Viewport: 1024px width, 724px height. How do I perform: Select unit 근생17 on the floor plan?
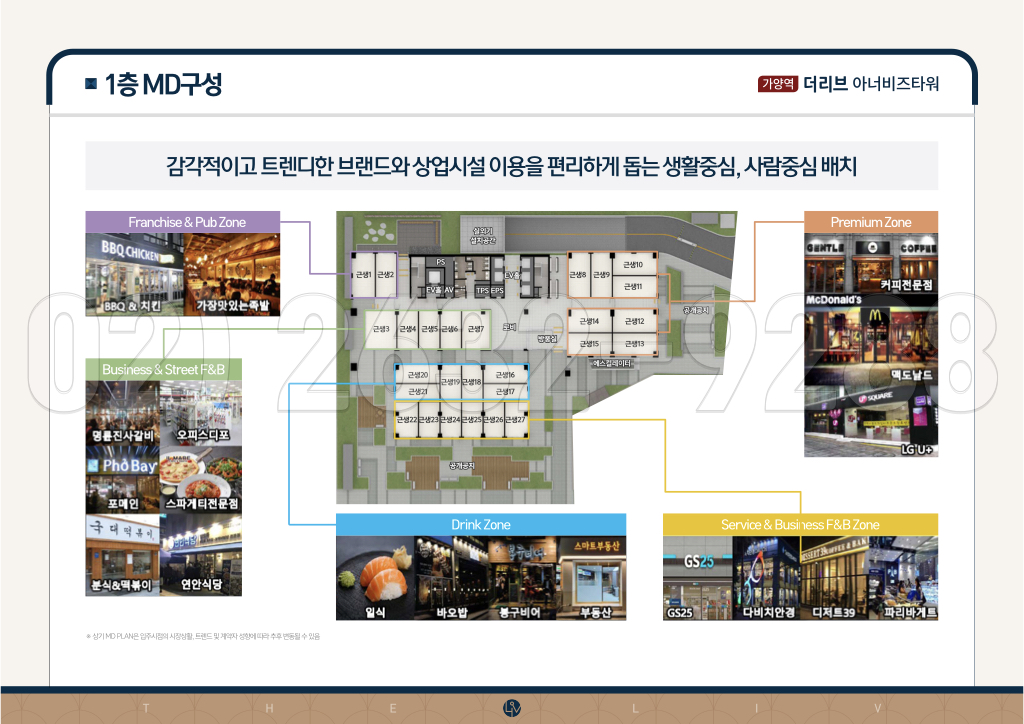(505, 392)
